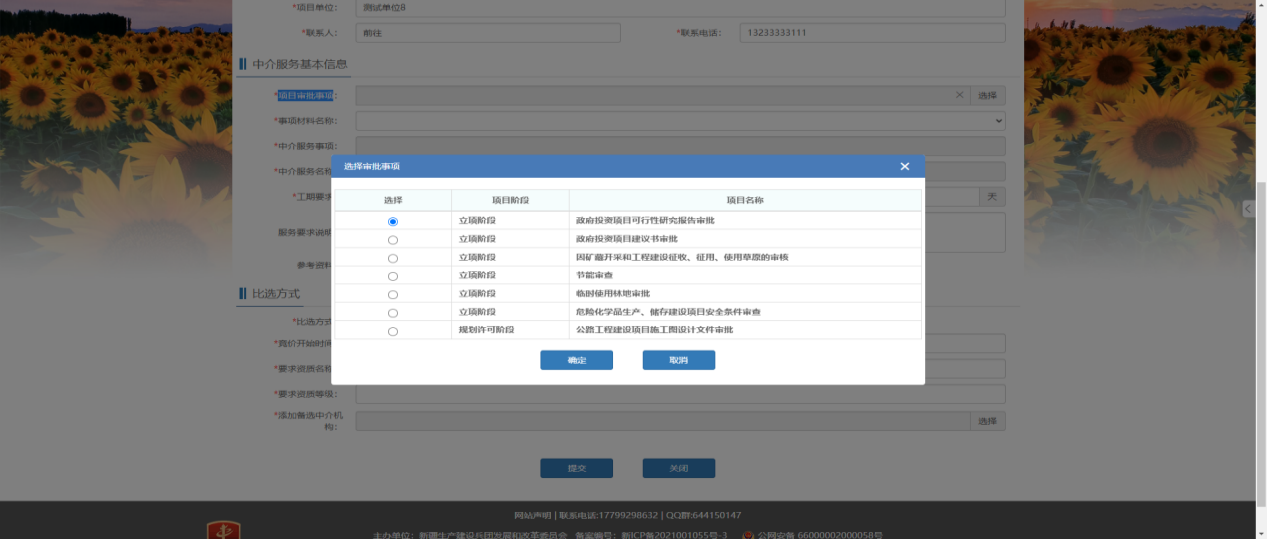Click the 项目名称 column header

coord(745,200)
